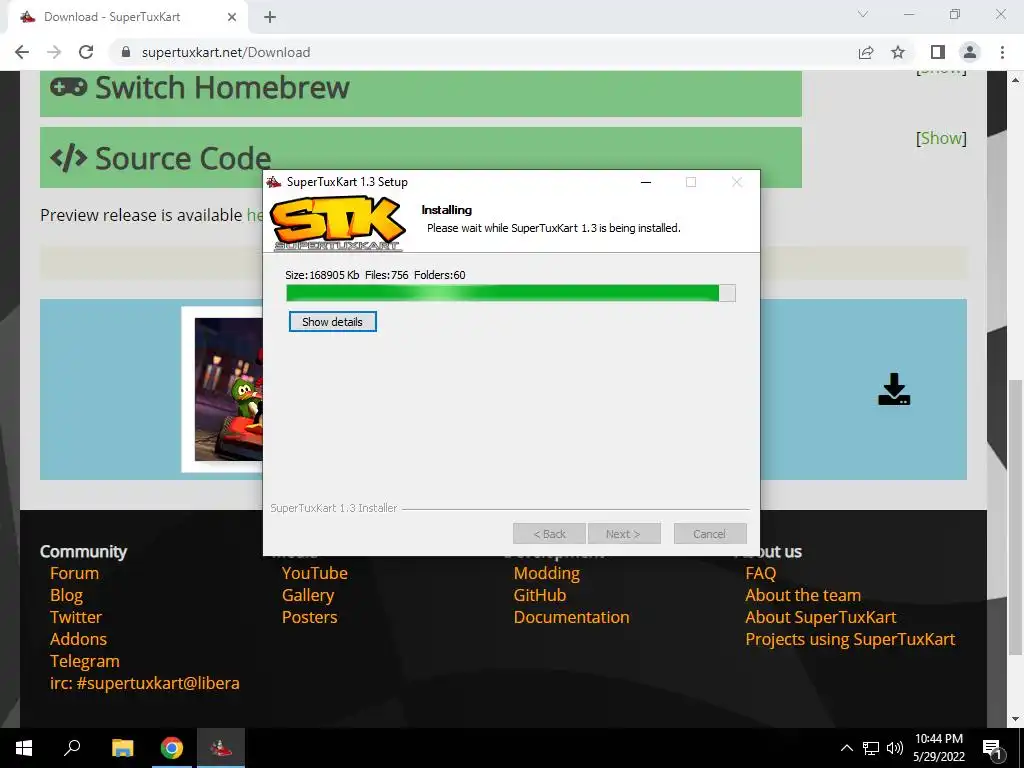Open the network status tray icon
The image size is (1024, 768).
tap(871, 748)
